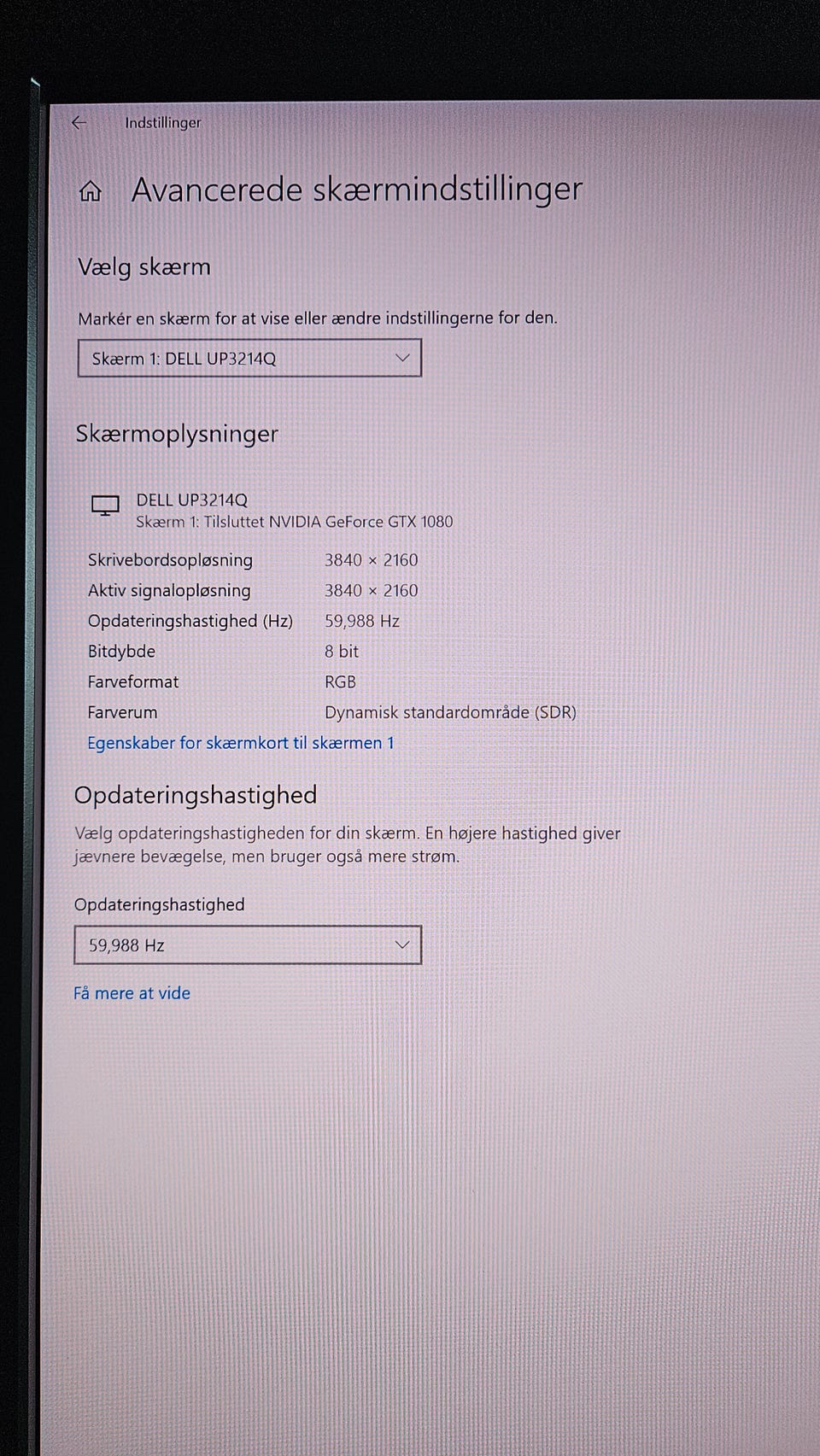Click the 'Indstillinger' window title

163,122
